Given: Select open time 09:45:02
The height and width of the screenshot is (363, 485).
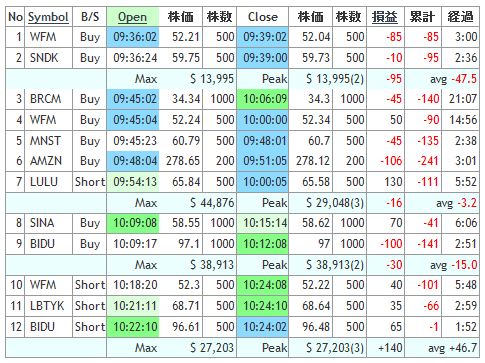Looking at the screenshot, I should (135, 99).
